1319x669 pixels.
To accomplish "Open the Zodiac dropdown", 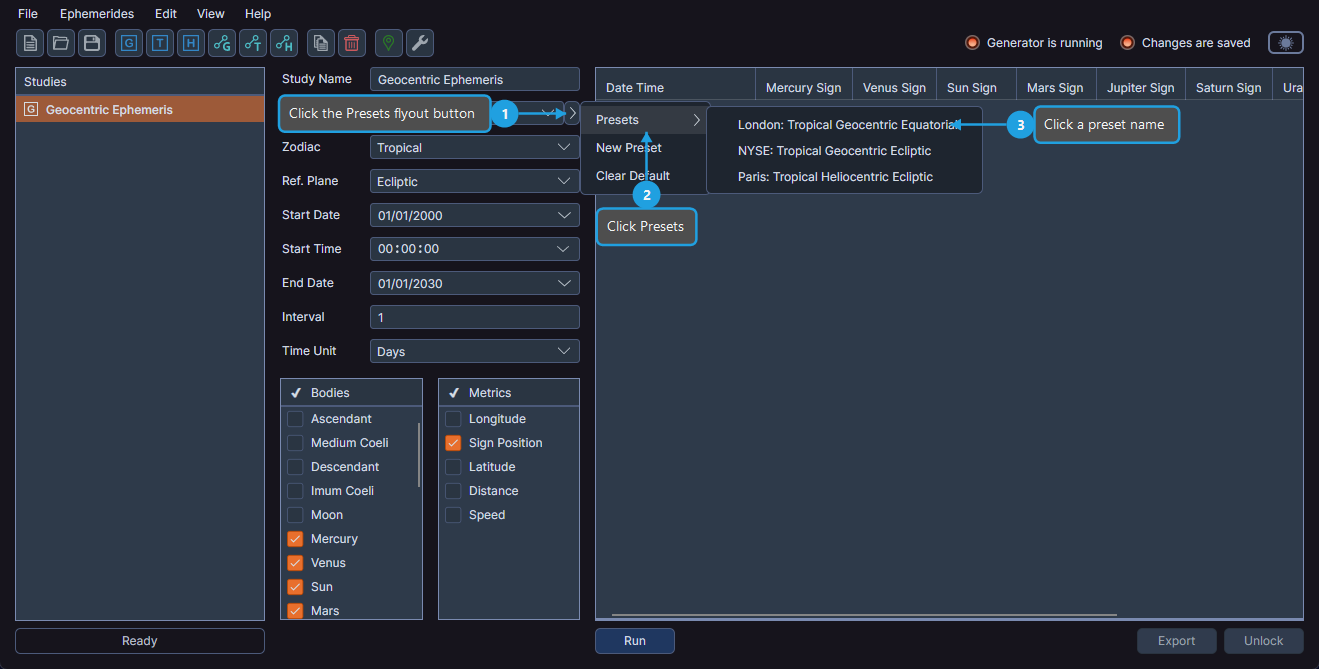I will (x=474, y=146).
